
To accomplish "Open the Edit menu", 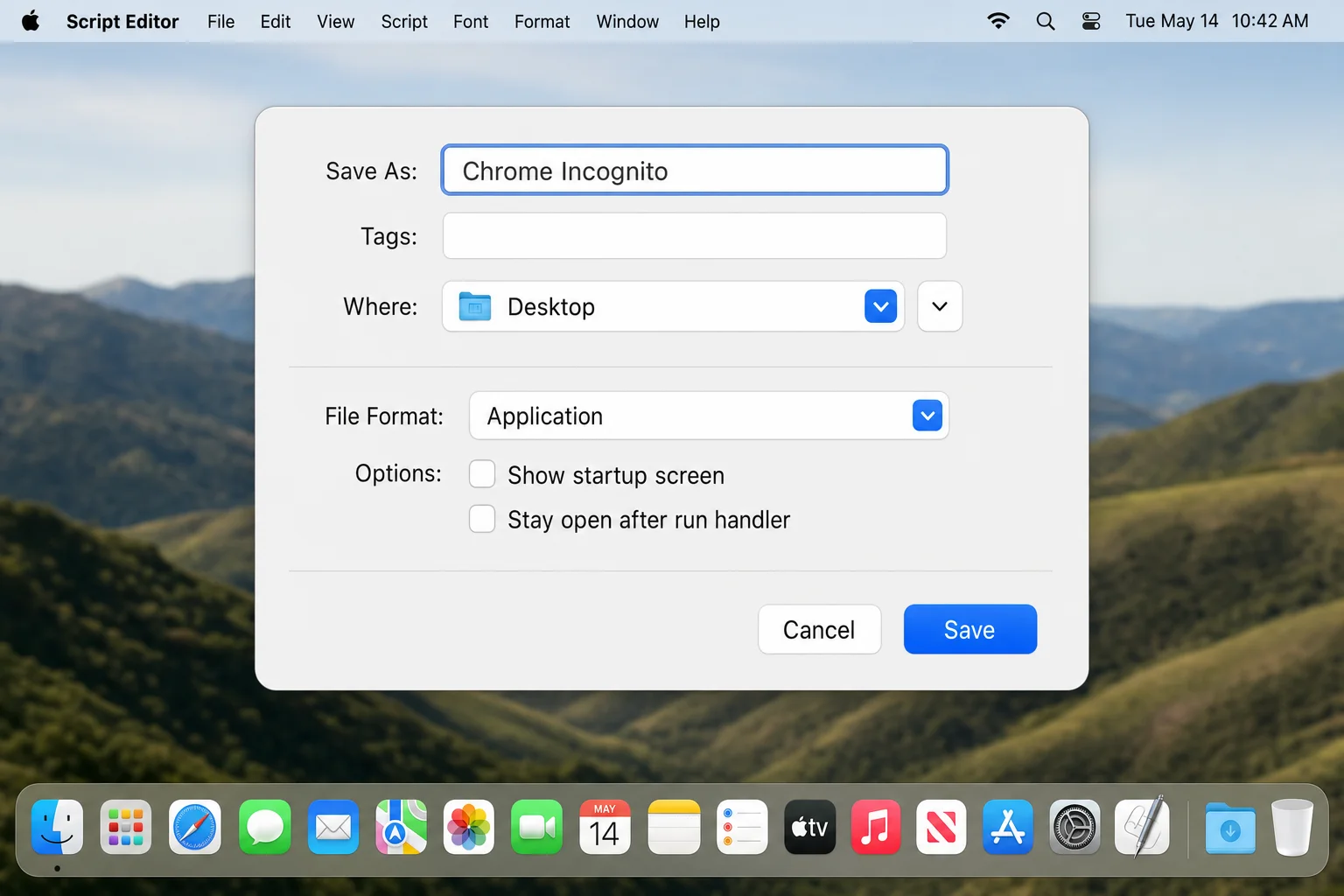I will tap(276, 21).
